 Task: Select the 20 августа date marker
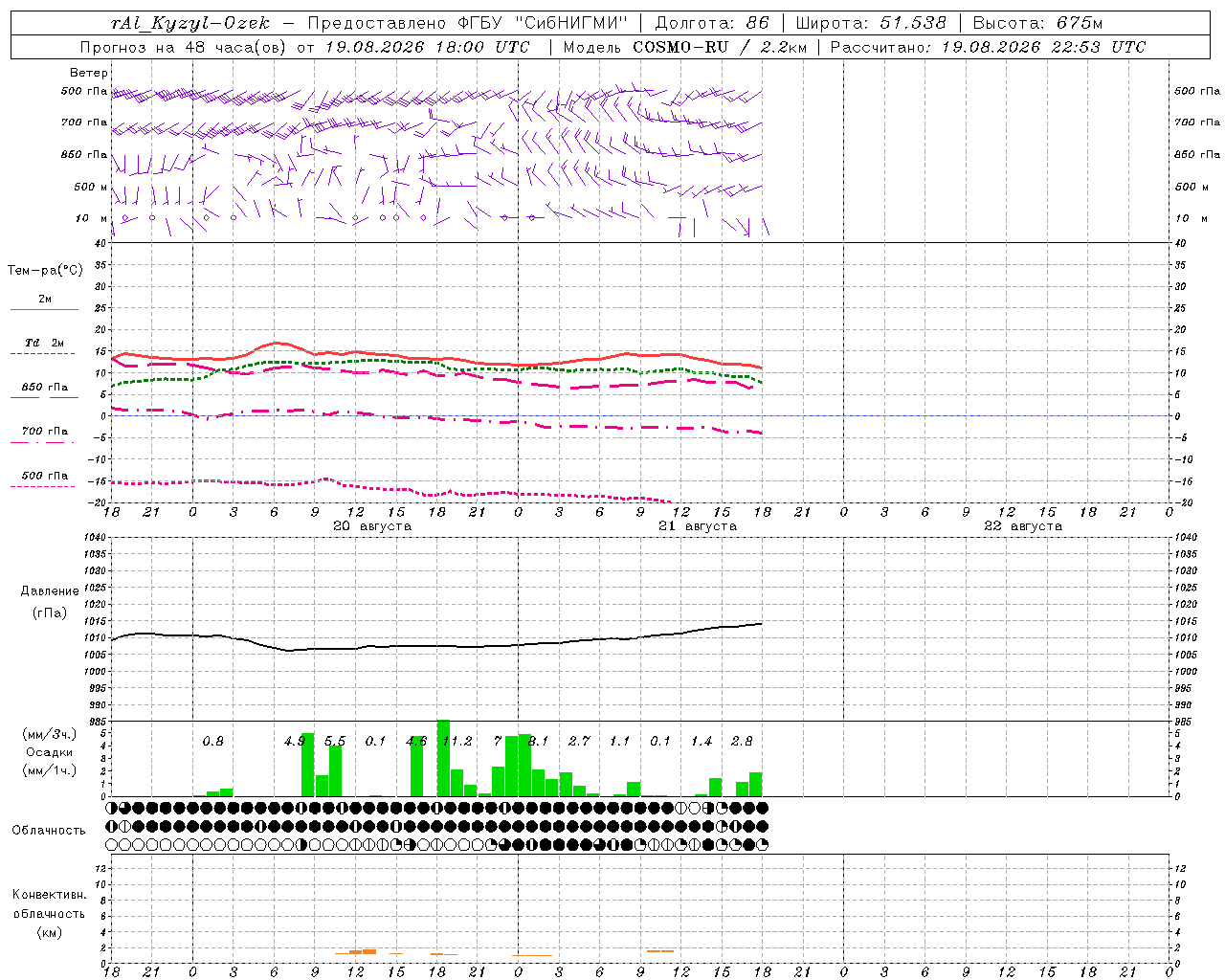pyautogui.click(x=372, y=526)
